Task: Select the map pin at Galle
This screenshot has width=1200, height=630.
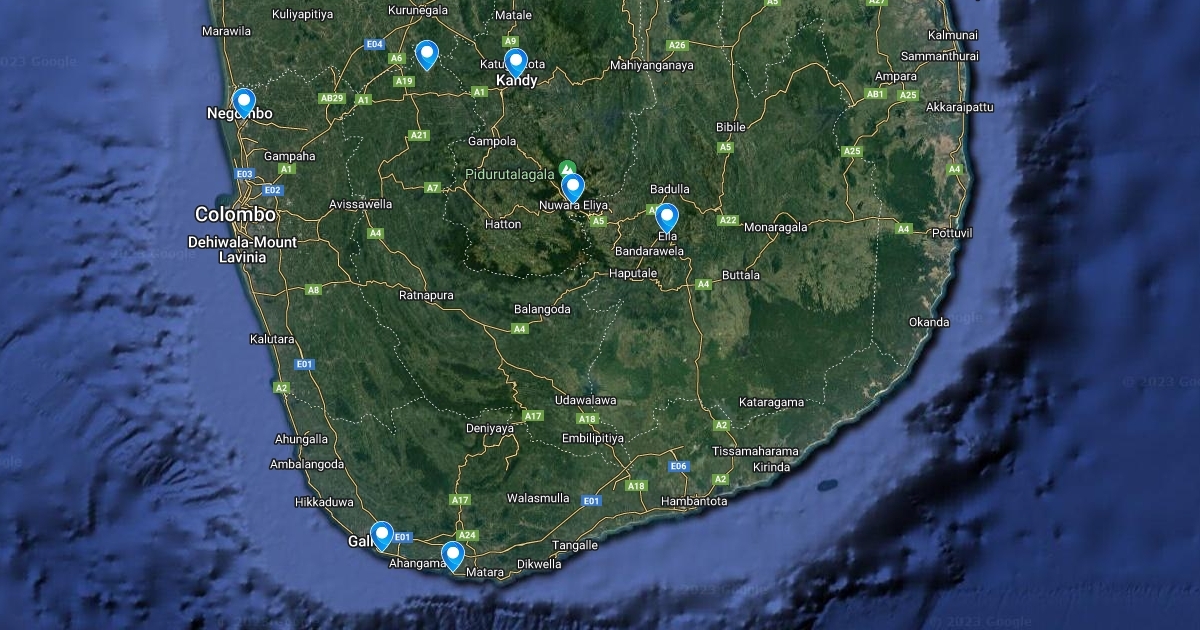Action: pyautogui.click(x=381, y=535)
